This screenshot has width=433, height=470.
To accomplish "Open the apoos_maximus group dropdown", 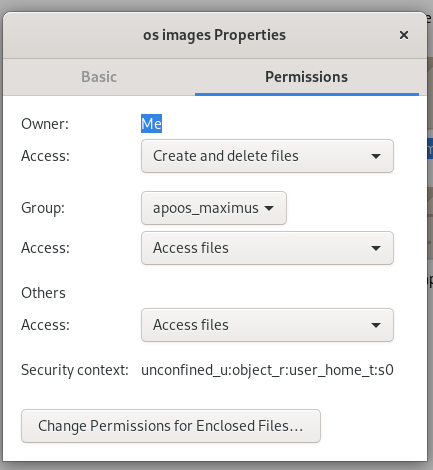I will coord(214,208).
